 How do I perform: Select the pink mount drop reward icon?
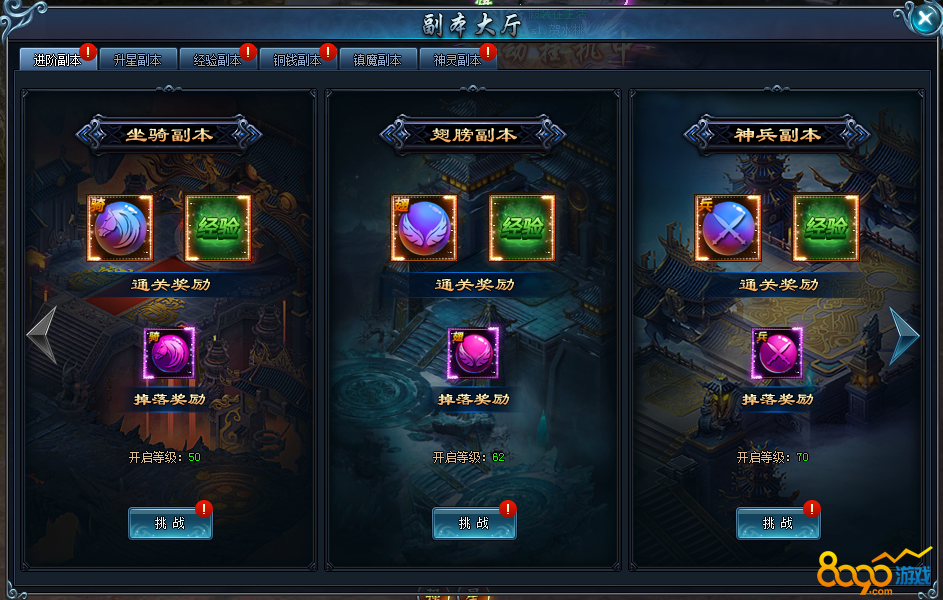pos(170,353)
